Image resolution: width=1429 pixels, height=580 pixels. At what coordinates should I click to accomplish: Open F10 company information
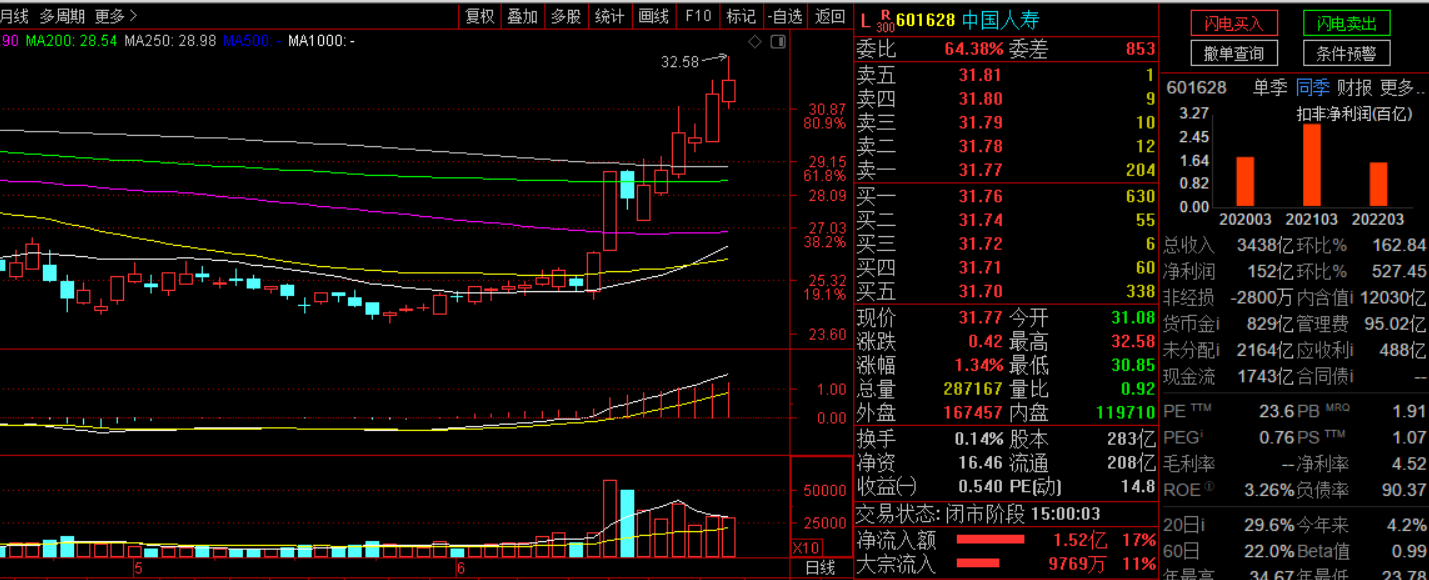(x=698, y=16)
